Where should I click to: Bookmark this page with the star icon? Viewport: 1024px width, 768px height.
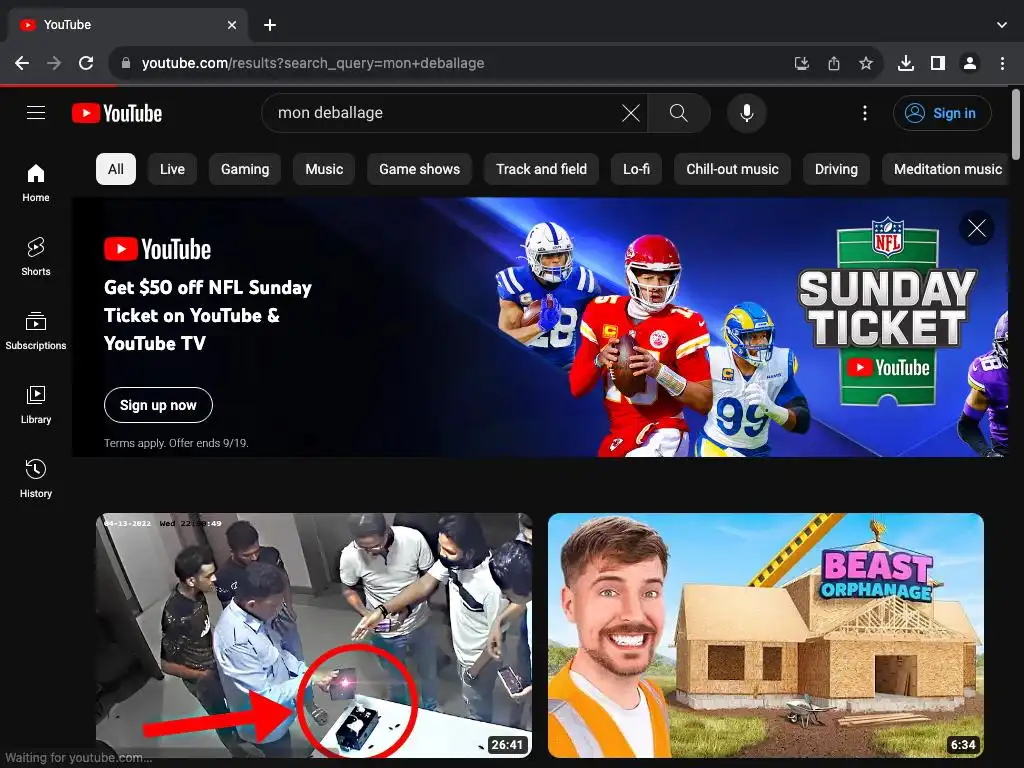pos(865,63)
